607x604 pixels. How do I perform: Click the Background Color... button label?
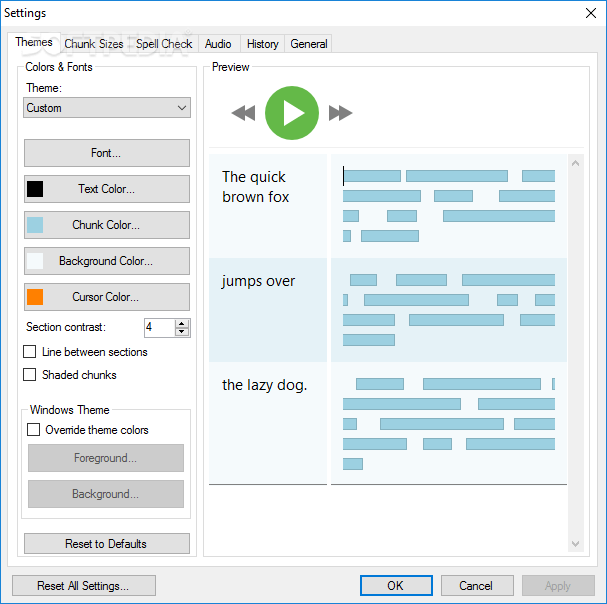106,261
